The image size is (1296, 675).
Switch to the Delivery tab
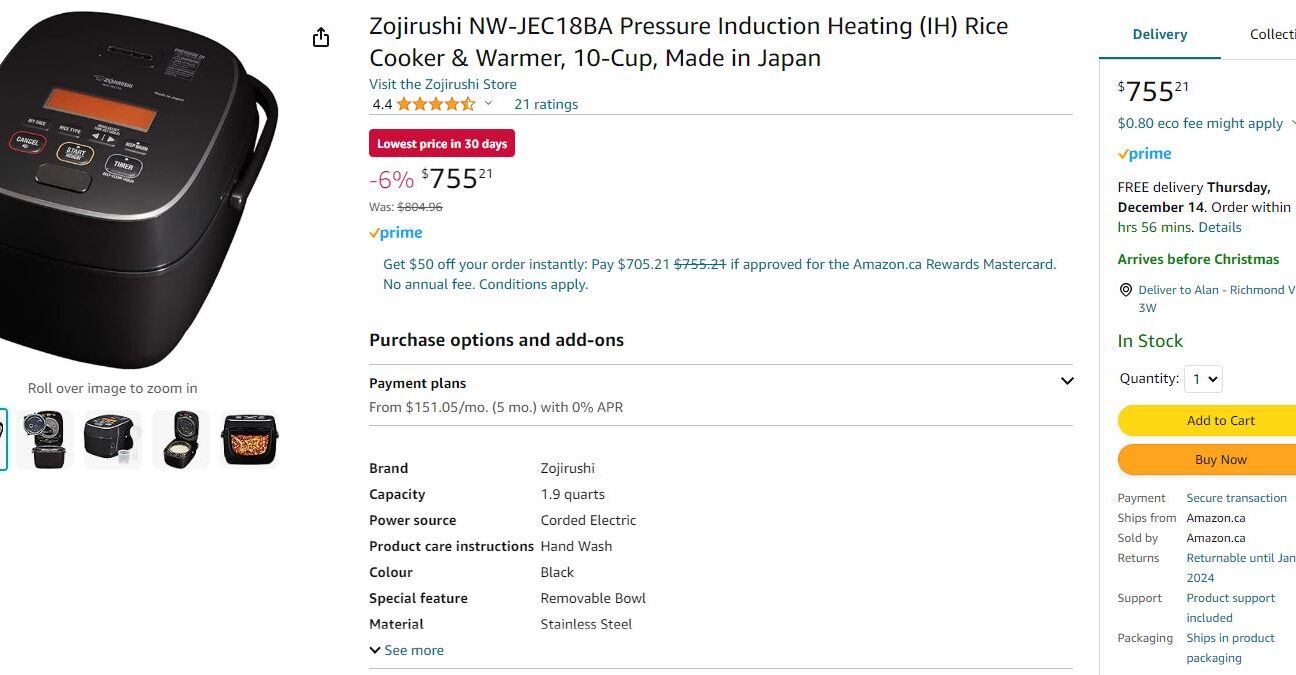tap(1160, 34)
